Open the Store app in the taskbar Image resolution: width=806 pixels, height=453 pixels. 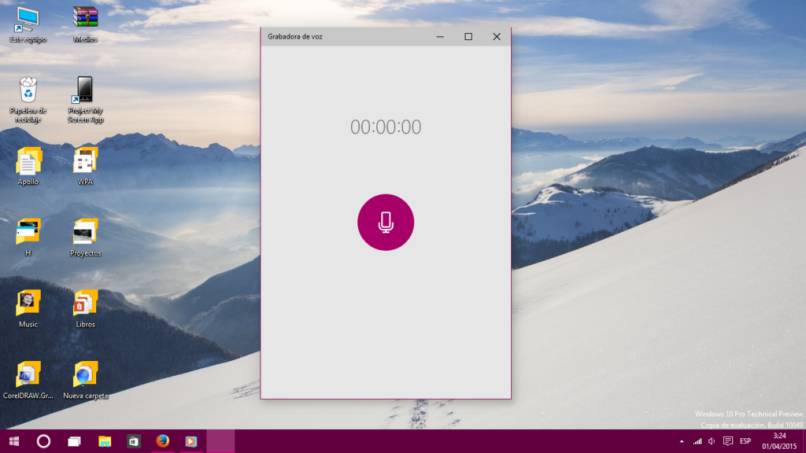coord(133,441)
